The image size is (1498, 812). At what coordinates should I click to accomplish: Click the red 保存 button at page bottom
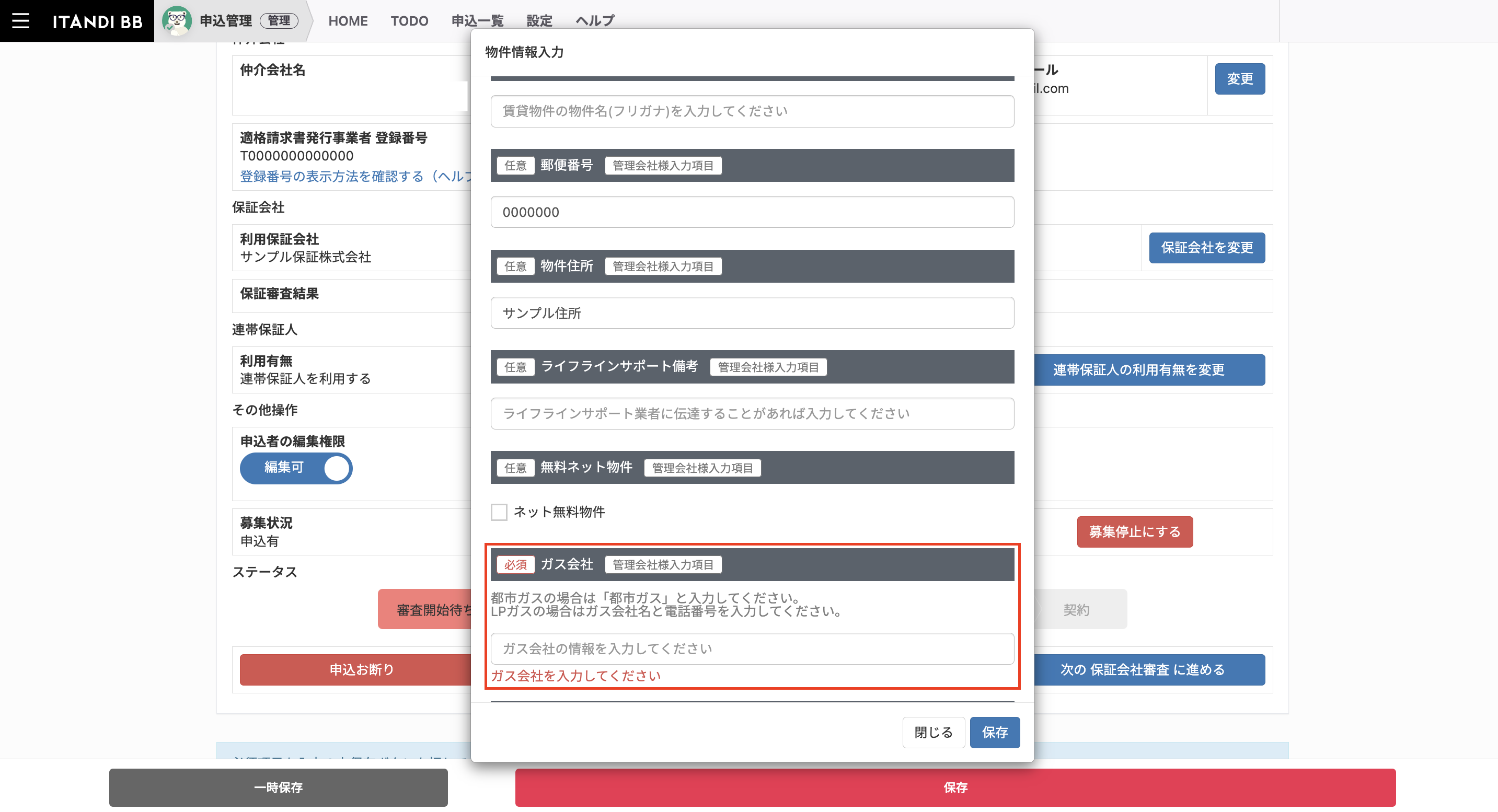coord(955,787)
